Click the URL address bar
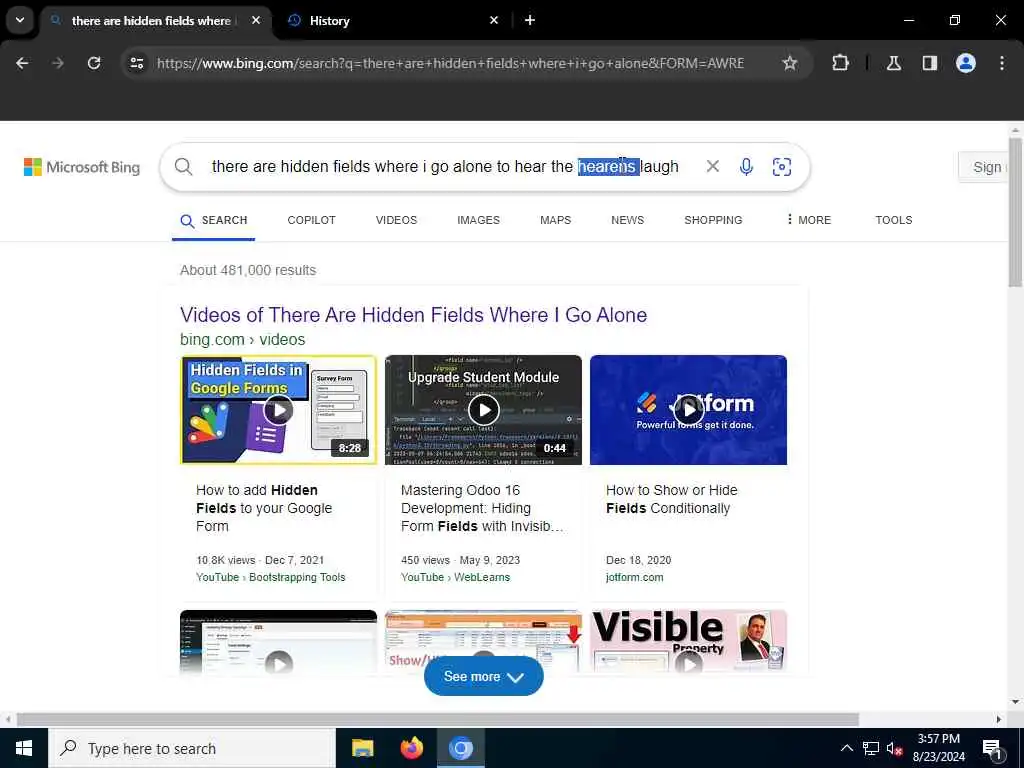The width and height of the screenshot is (1024, 768). point(449,63)
